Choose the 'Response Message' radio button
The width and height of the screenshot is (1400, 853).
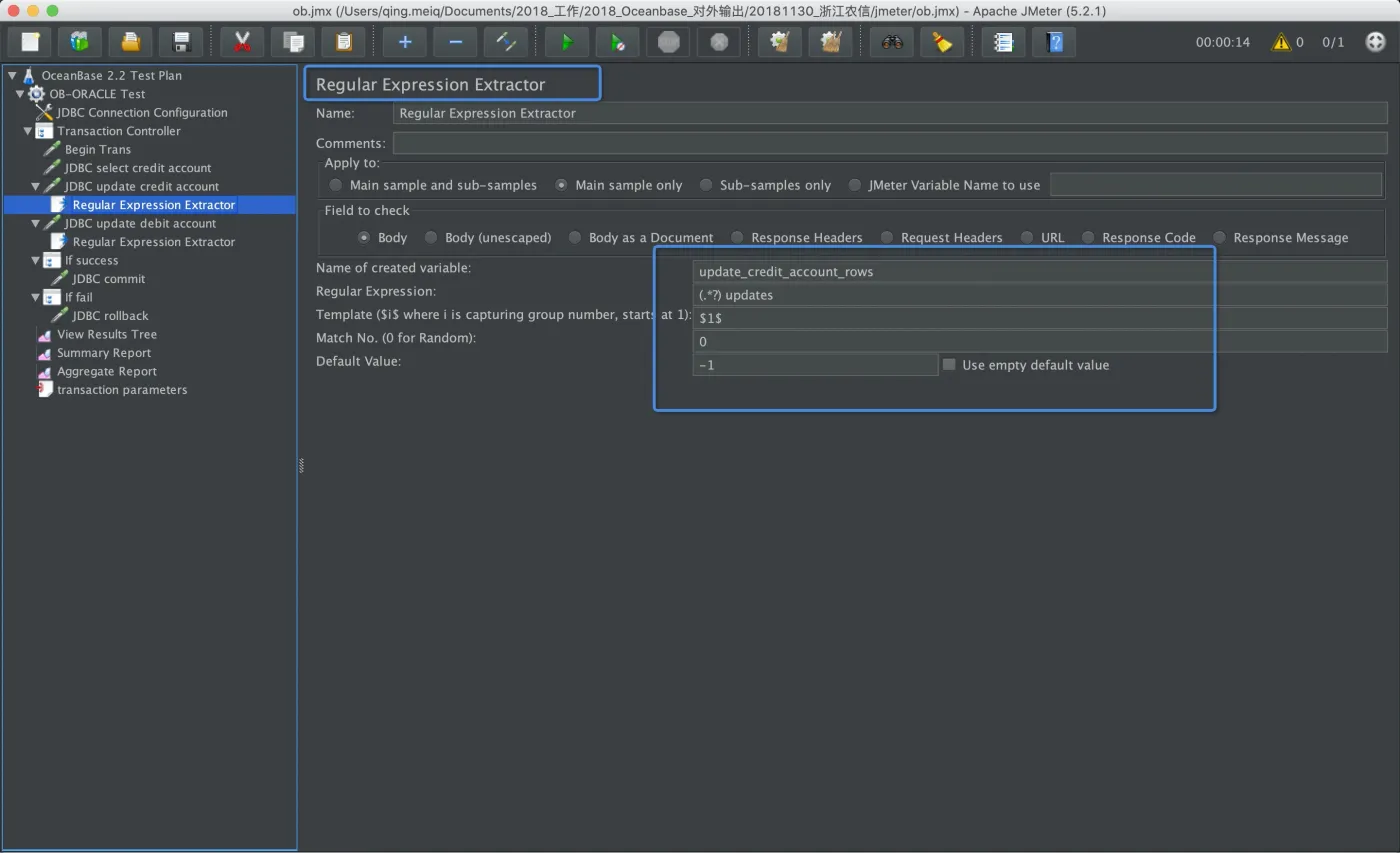pos(1219,237)
